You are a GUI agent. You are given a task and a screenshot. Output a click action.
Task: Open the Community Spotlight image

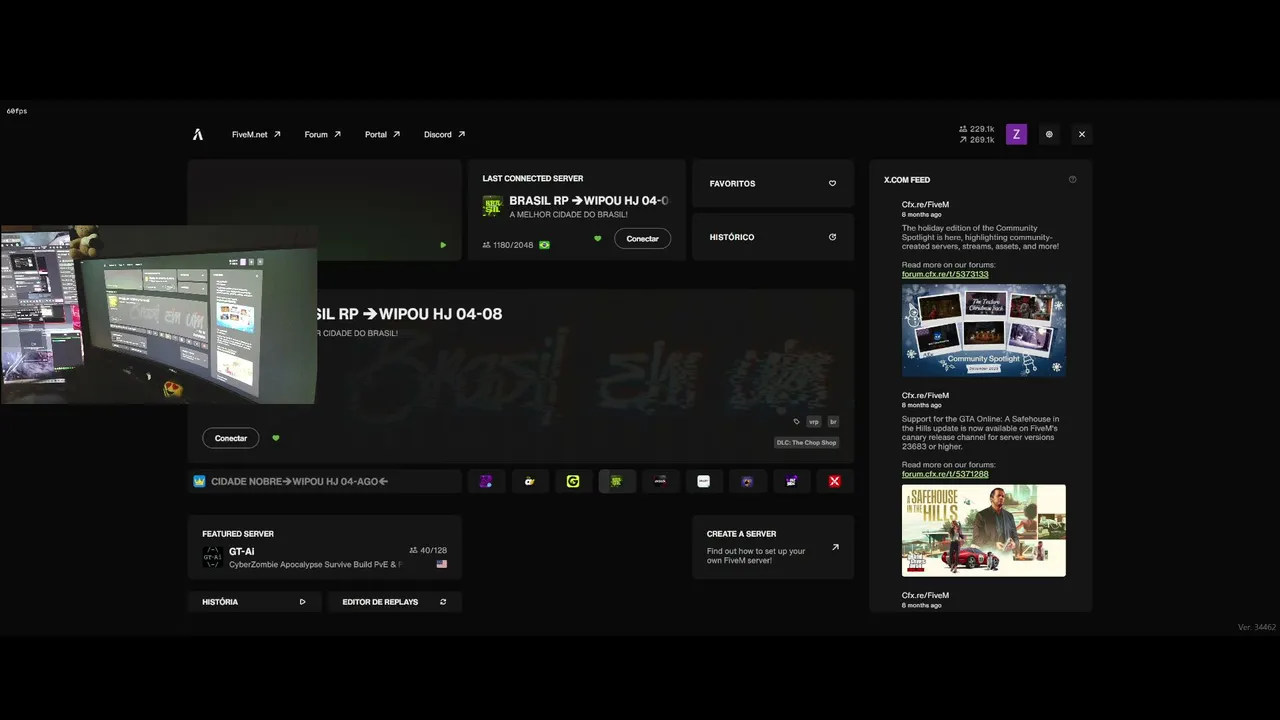coord(984,331)
